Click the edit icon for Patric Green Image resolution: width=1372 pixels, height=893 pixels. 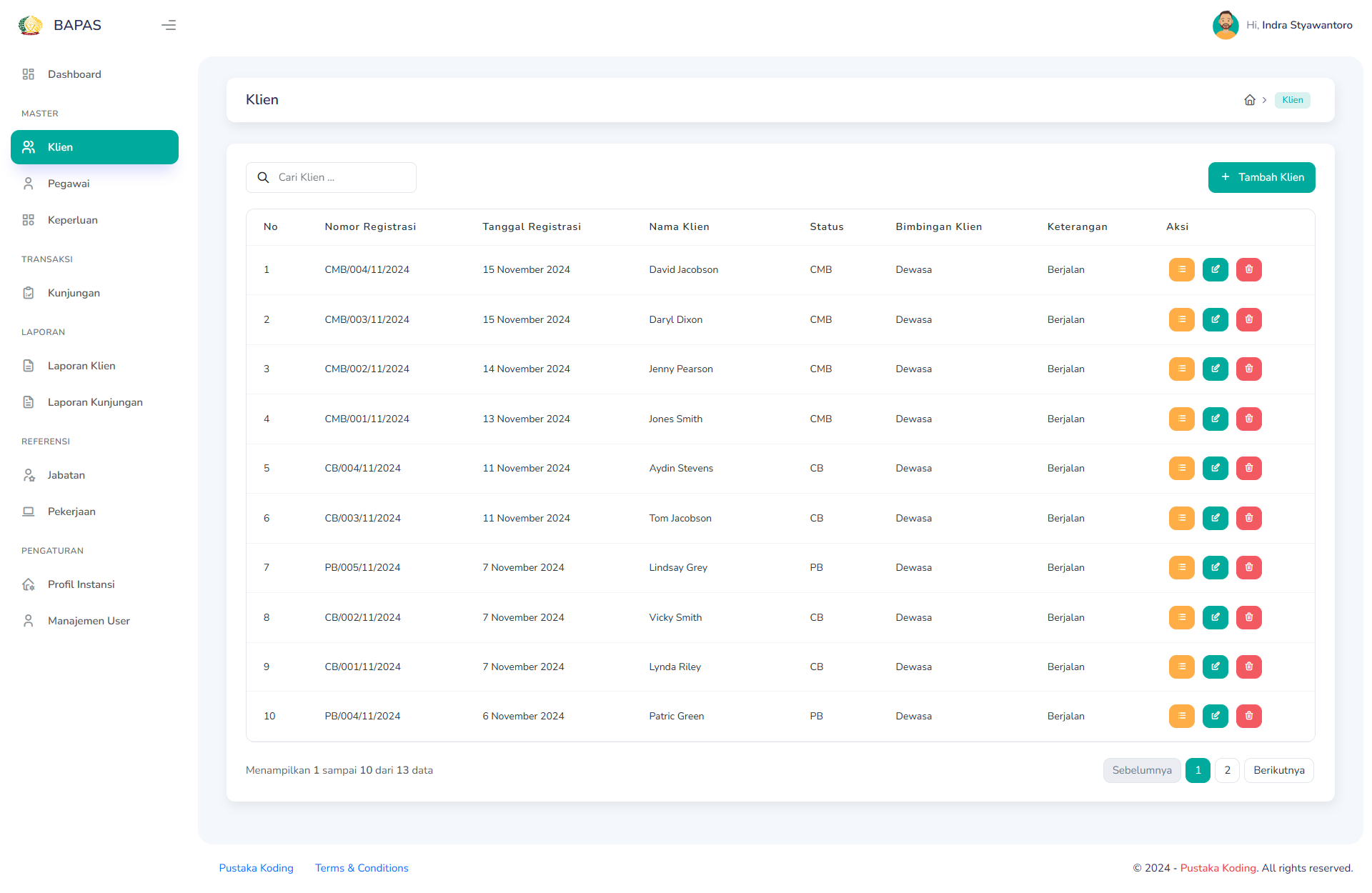(x=1215, y=716)
